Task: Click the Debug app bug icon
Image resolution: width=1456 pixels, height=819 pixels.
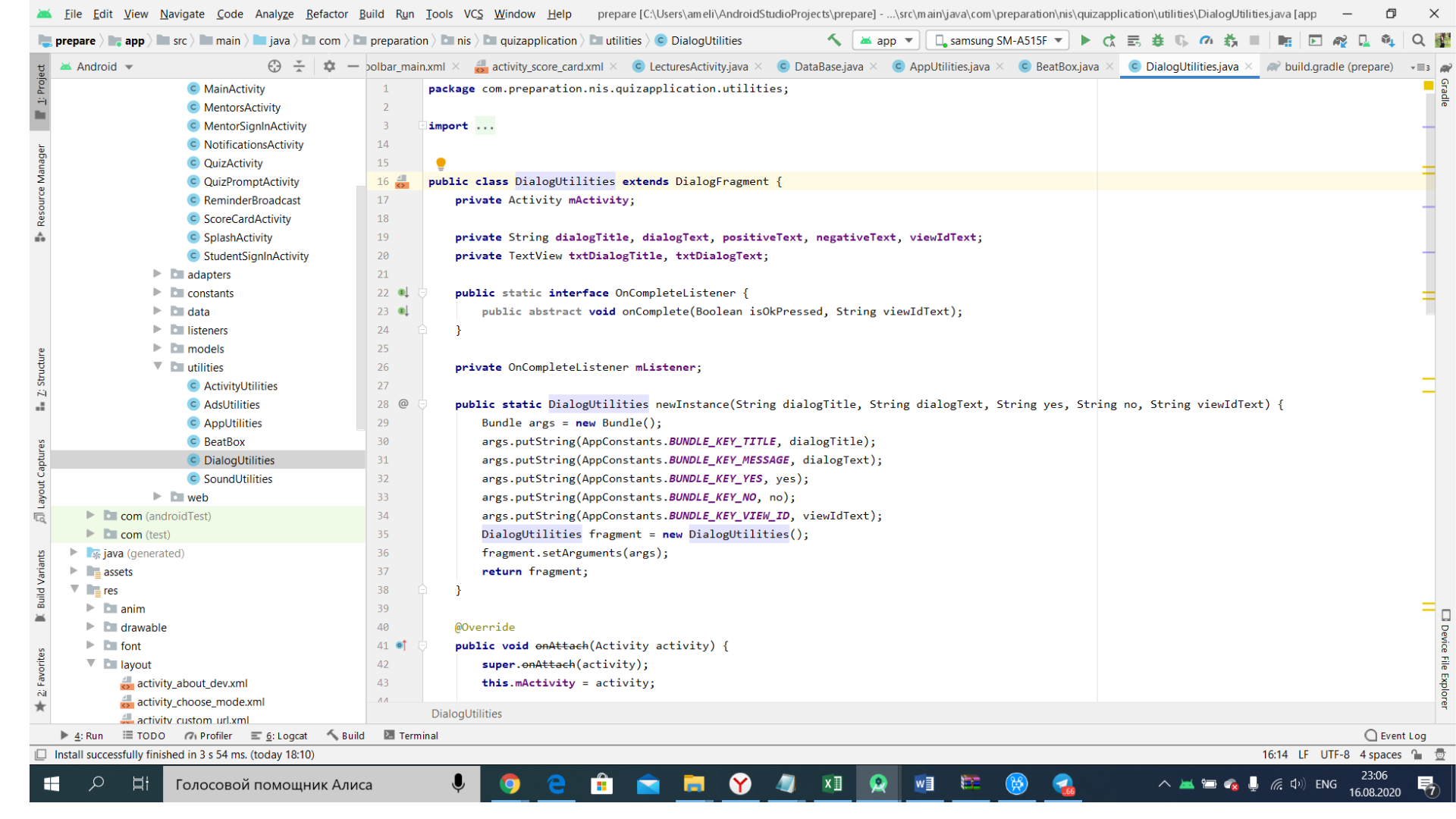Action: [1157, 41]
